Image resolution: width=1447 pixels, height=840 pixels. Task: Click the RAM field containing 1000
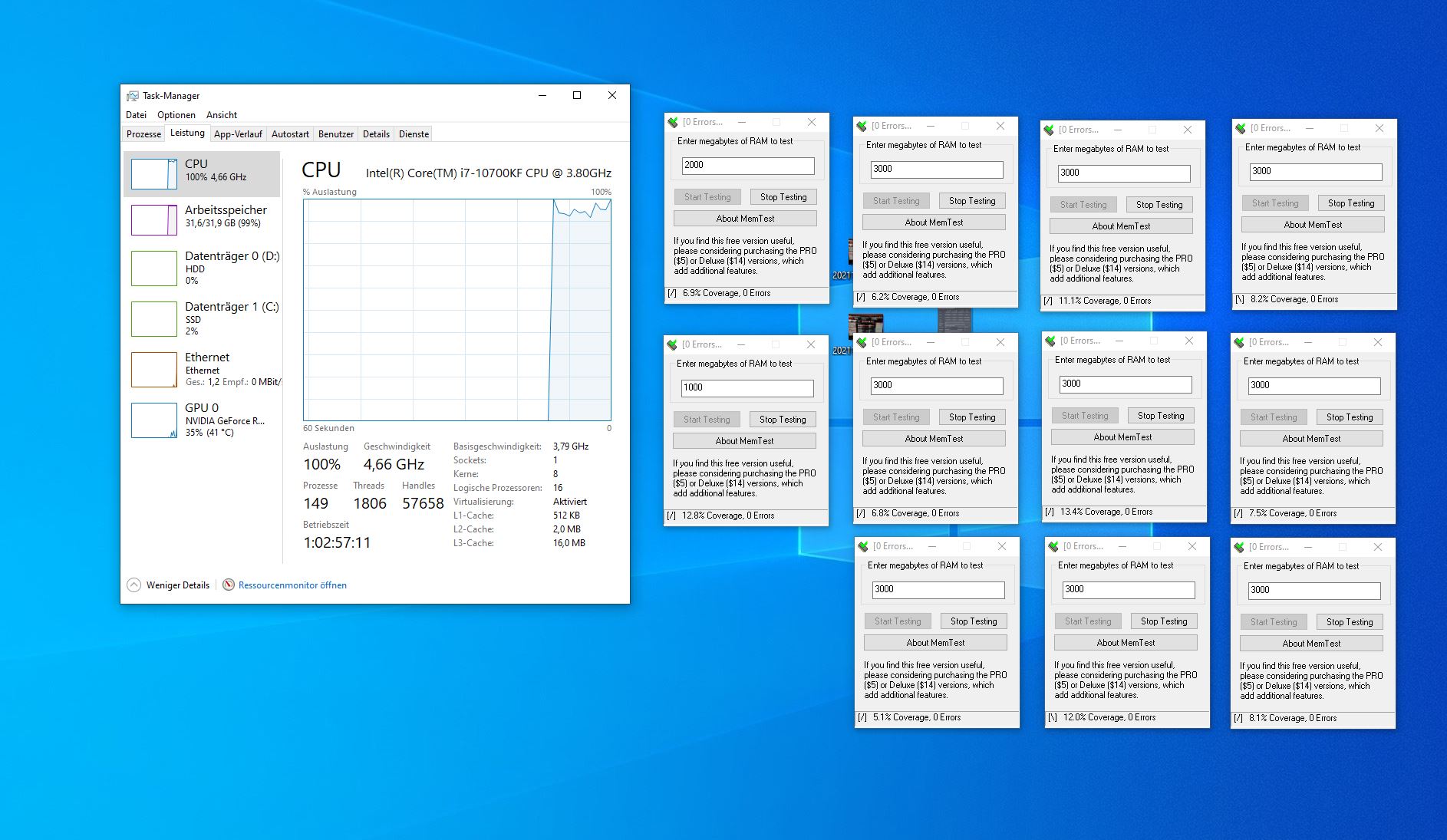pos(747,388)
